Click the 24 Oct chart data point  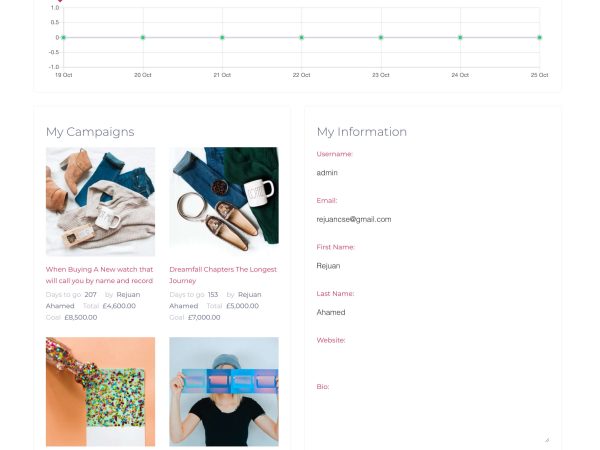point(460,38)
